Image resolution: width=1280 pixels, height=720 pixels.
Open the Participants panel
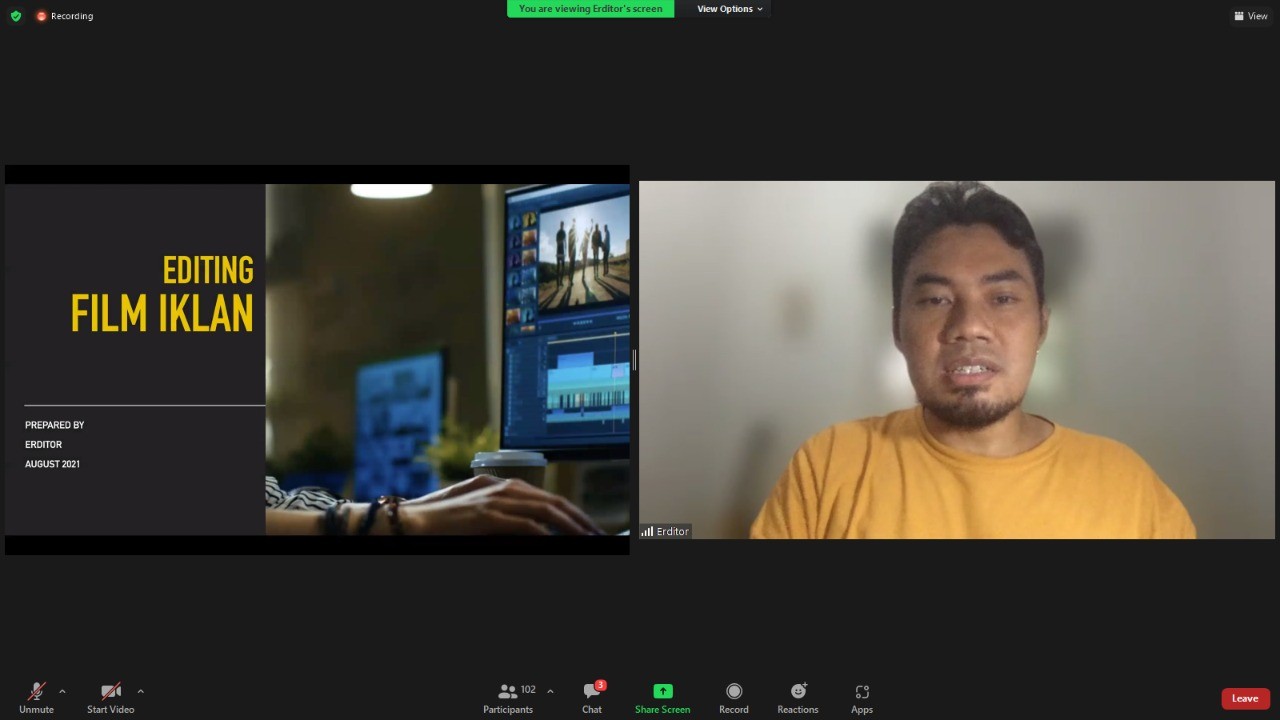coord(508,698)
